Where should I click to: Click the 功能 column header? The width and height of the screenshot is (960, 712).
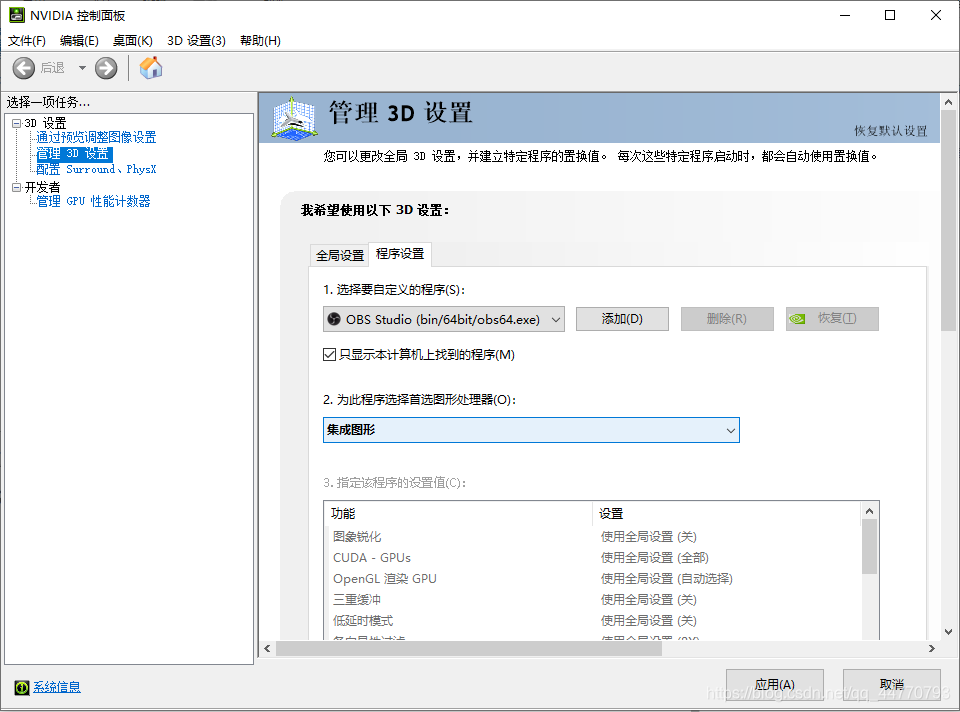click(x=459, y=514)
